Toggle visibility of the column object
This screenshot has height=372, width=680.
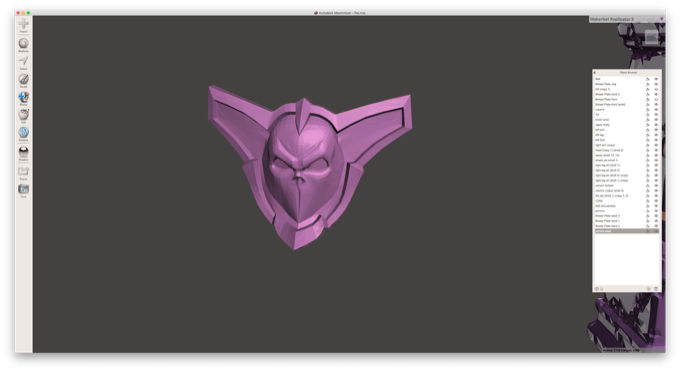[656, 110]
